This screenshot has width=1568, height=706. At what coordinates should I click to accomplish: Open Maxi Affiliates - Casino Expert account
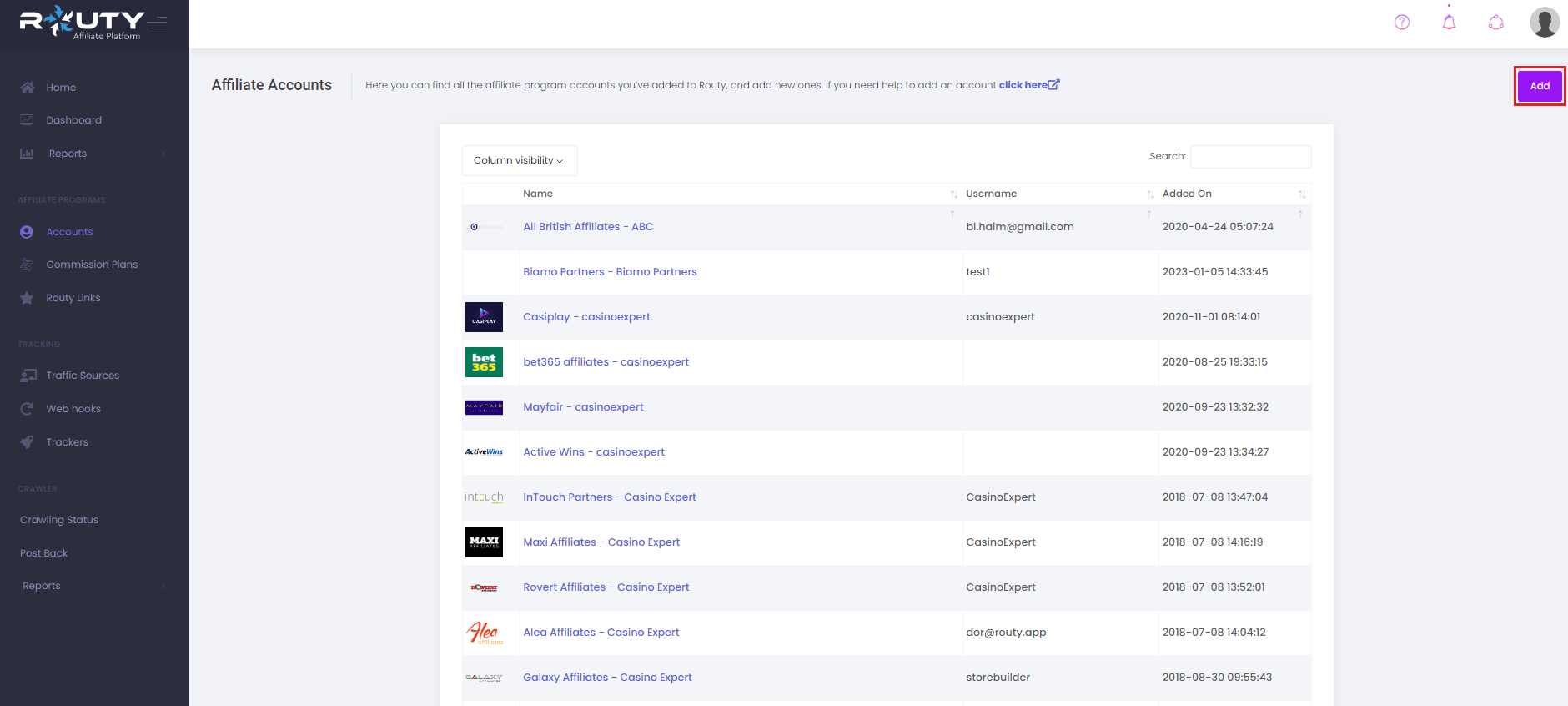[601, 542]
